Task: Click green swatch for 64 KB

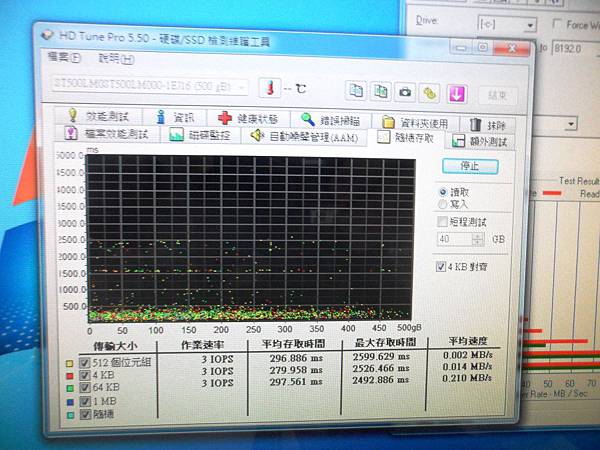Action: click(x=70, y=389)
